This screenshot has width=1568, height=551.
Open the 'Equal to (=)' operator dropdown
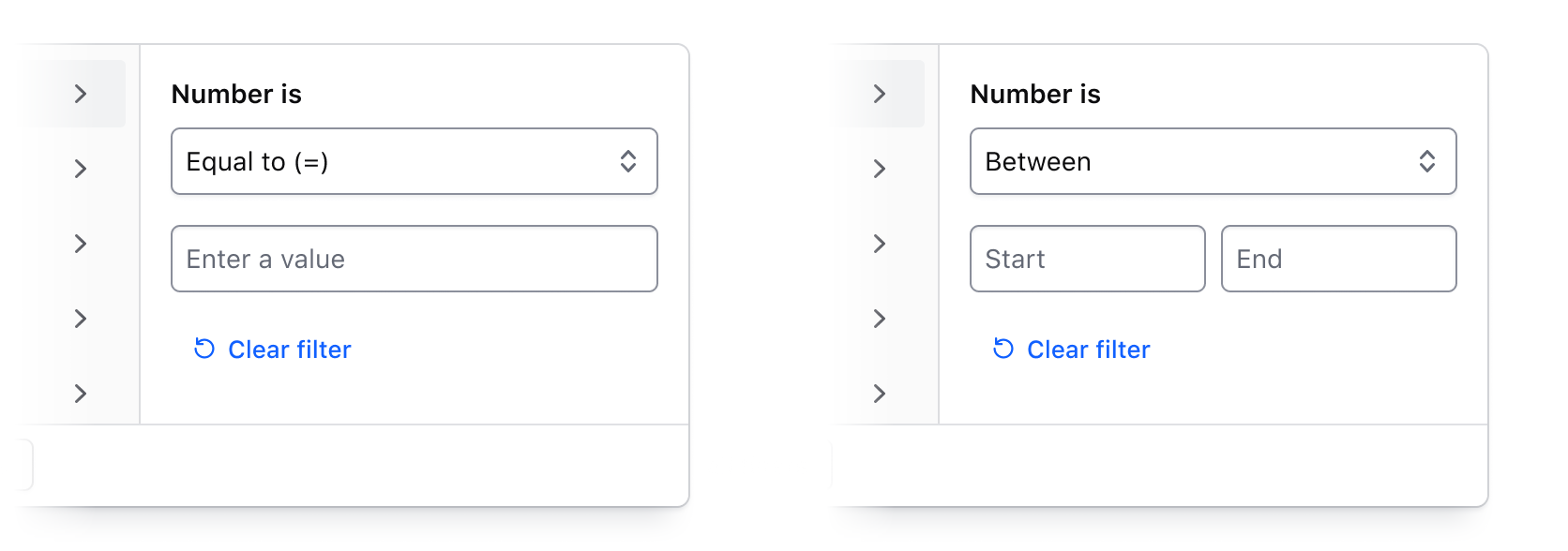coord(413,161)
